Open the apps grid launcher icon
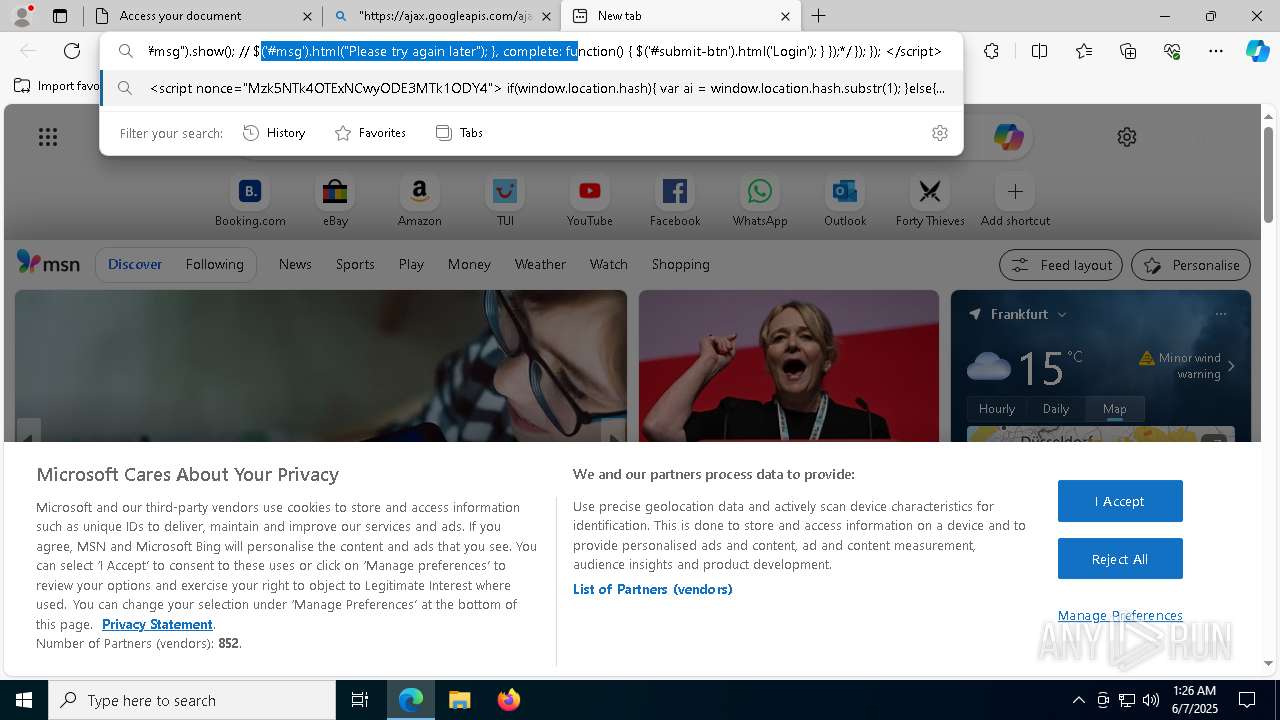Image resolution: width=1280 pixels, height=720 pixels. 48,137
